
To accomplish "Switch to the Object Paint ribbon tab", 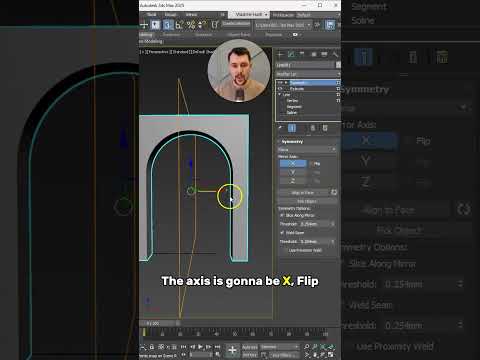I will [239, 35].
